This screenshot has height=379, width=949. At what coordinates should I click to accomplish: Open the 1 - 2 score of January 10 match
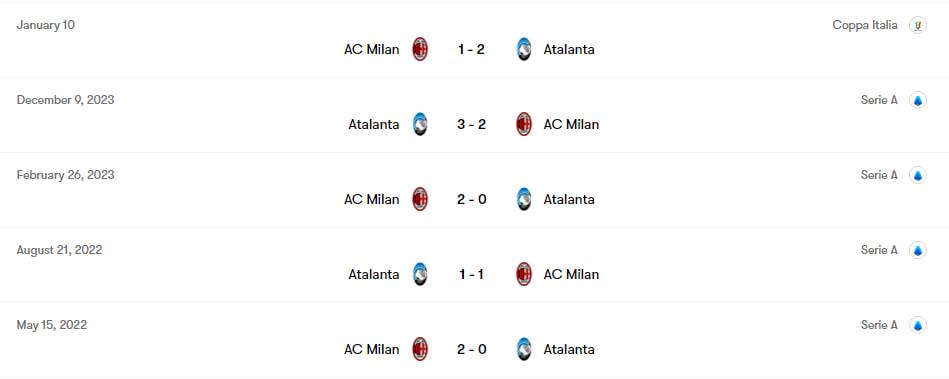471,50
